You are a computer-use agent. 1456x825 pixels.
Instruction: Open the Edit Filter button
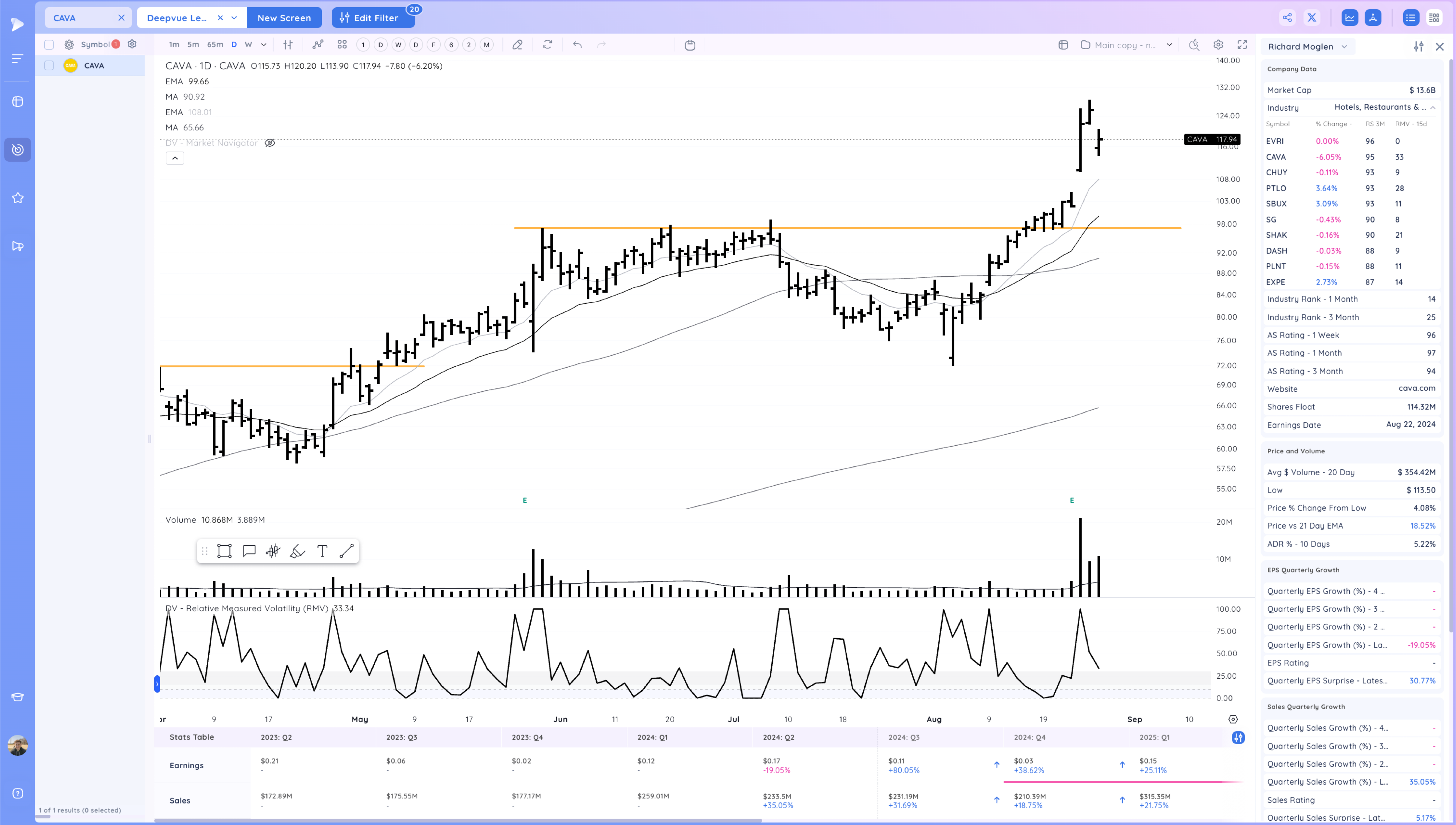coord(373,18)
